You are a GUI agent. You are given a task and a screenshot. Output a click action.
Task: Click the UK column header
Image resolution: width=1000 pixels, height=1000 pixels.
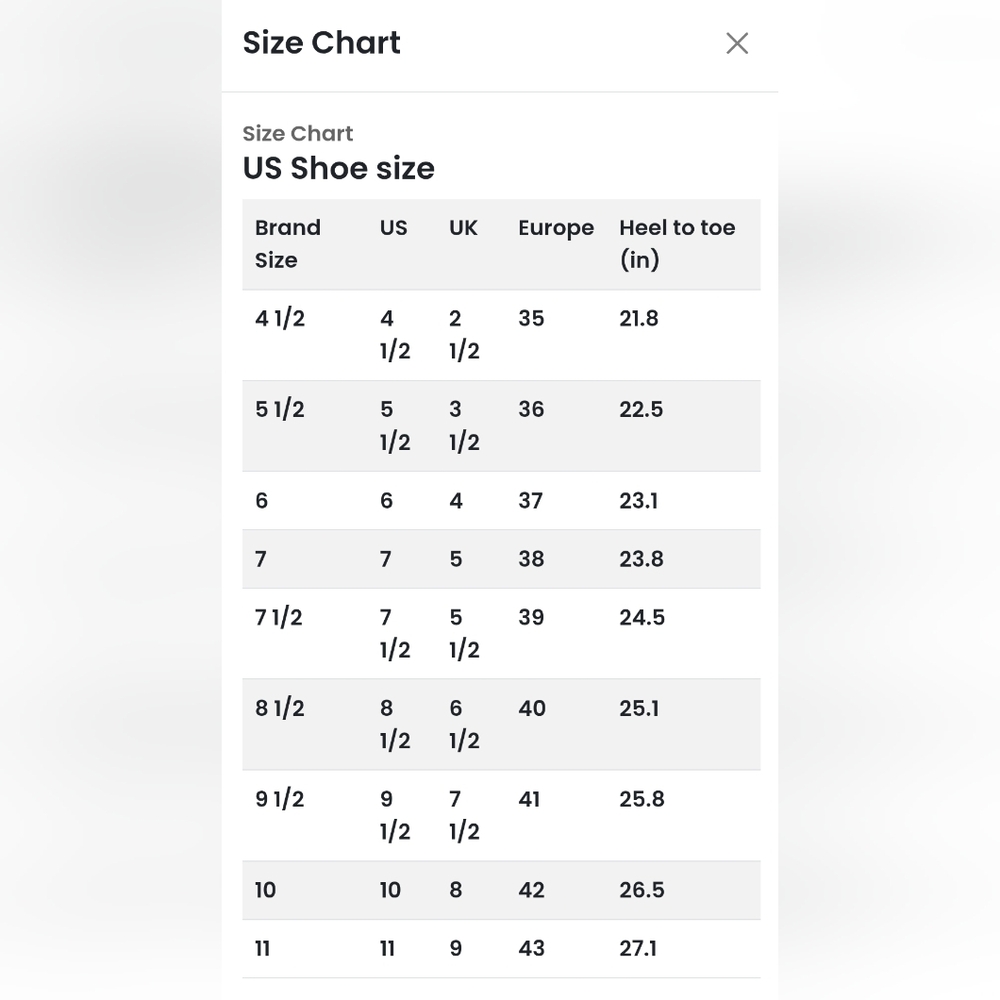tap(463, 228)
